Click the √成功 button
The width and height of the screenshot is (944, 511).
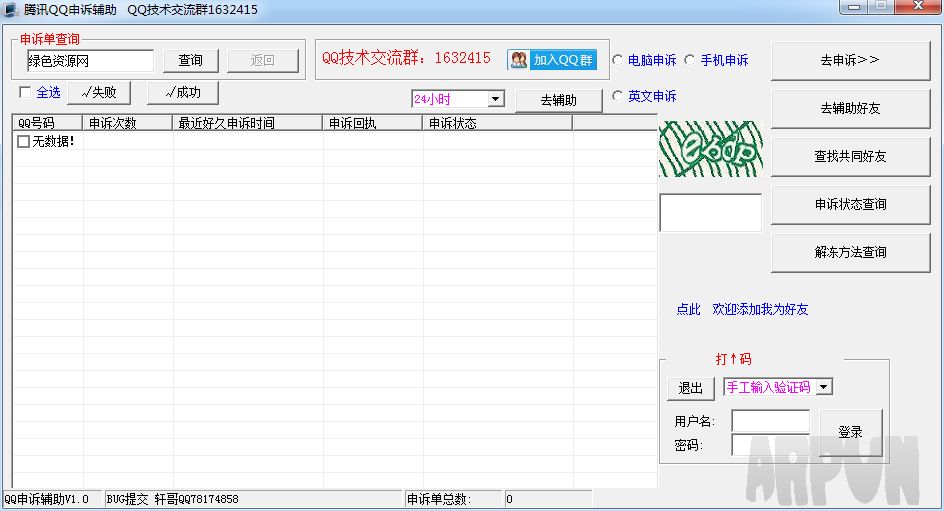pyautogui.click(x=183, y=93)
